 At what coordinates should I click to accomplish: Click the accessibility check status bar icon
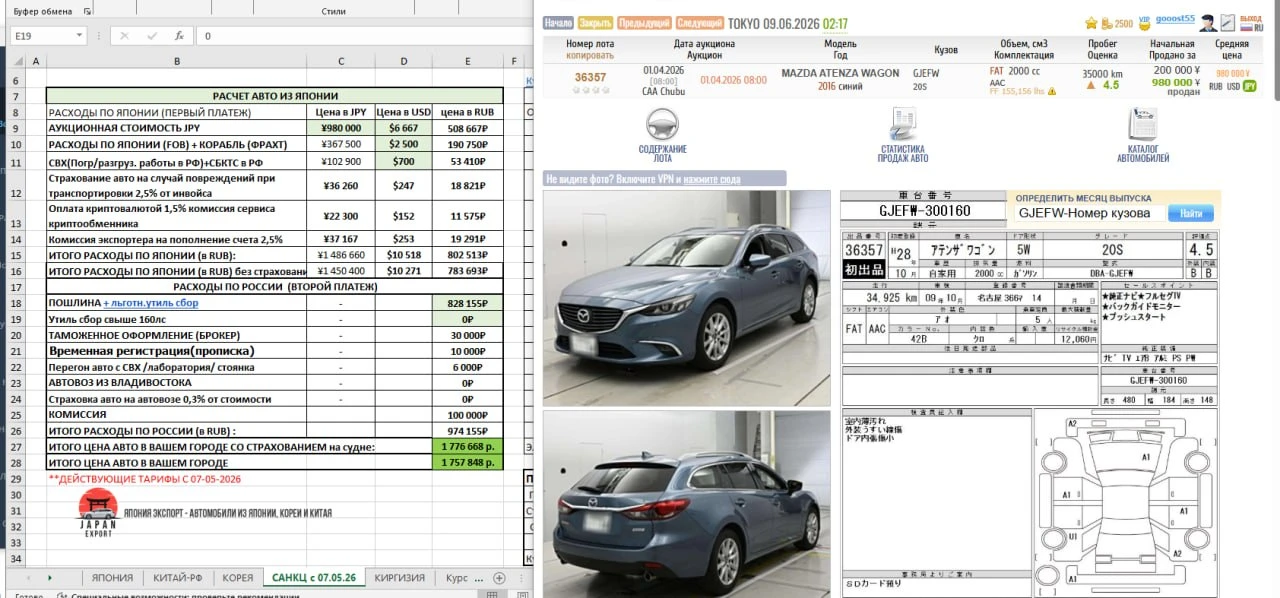click(62, 595)
